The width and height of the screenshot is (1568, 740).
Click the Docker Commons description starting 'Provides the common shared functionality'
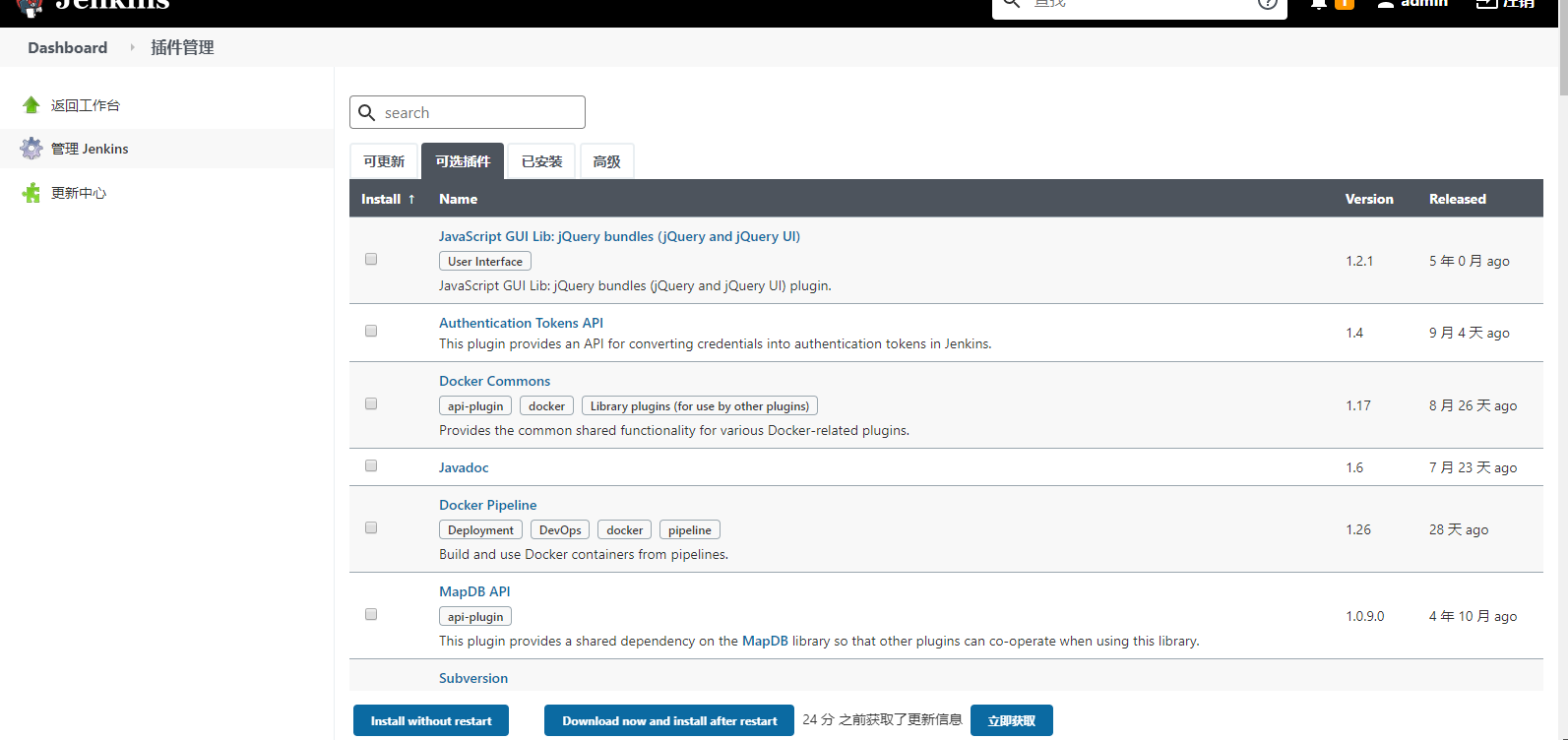click(x=674, y=430)
